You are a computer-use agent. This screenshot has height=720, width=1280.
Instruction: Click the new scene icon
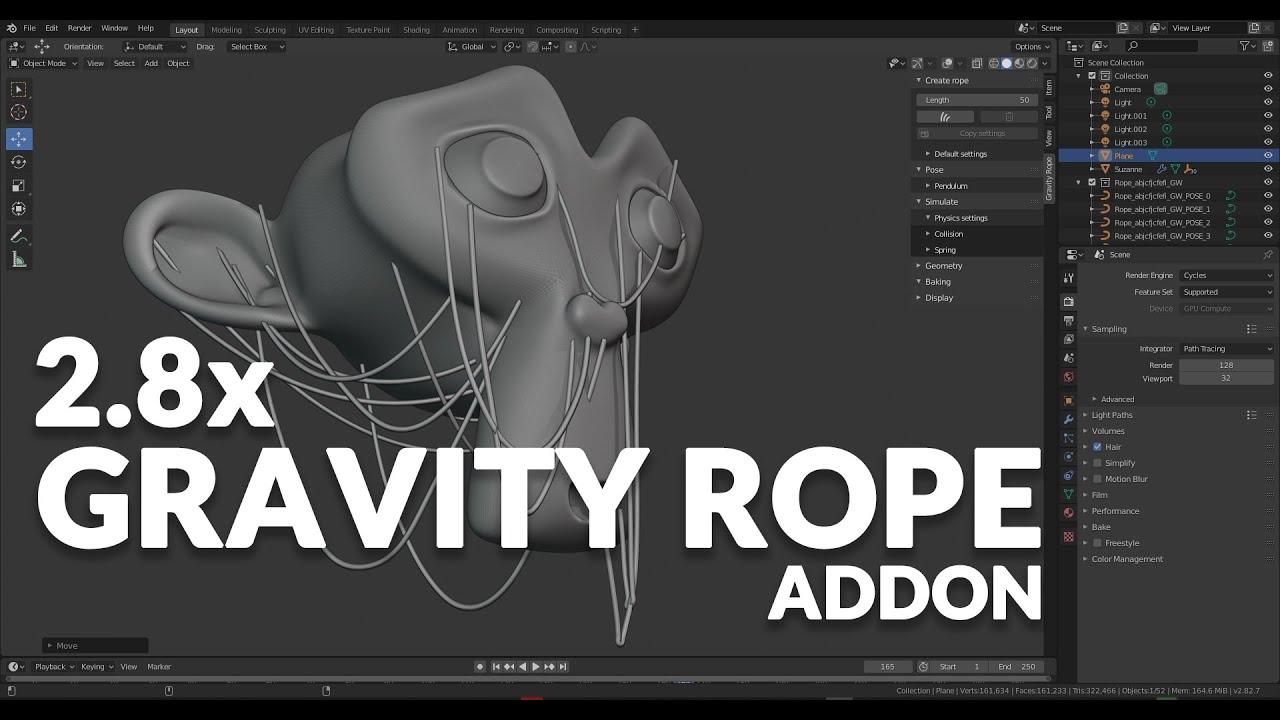pyautogui.click(x=1123, y=28)
